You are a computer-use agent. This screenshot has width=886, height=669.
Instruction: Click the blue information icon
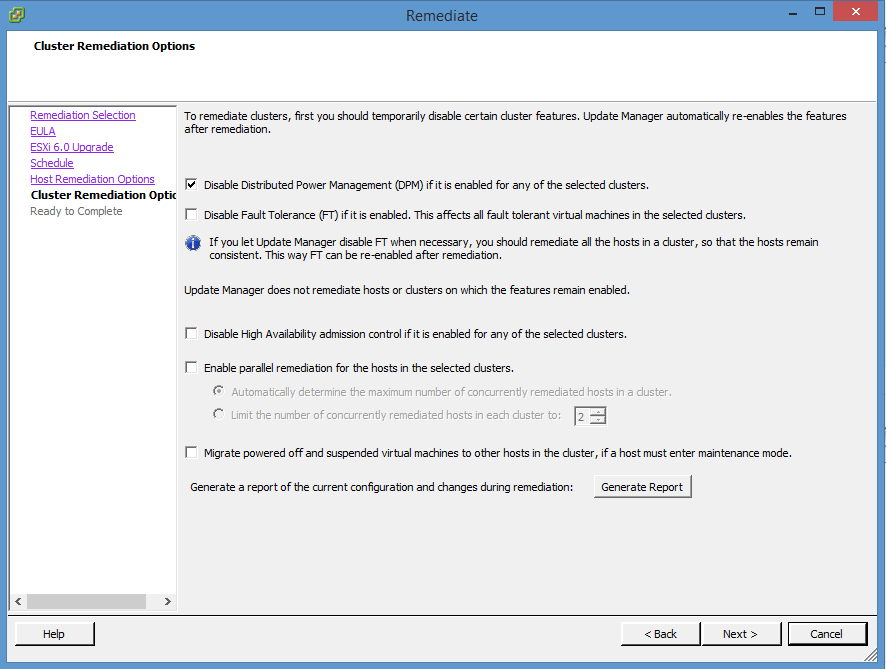[x=194, y=243]
